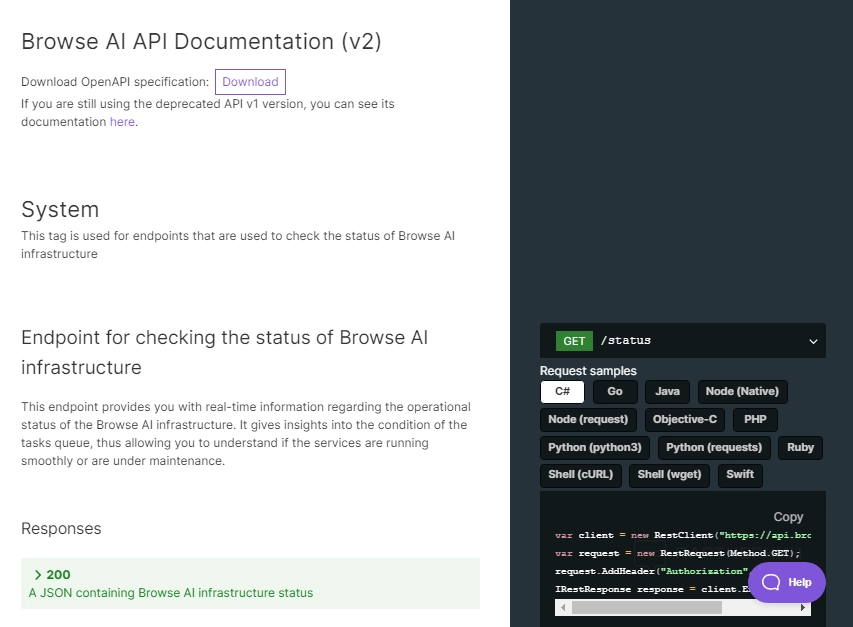Screen dimensions: 853x627
Task: Click the code sample scrollbar left arrow
Action: pos(563,607)
